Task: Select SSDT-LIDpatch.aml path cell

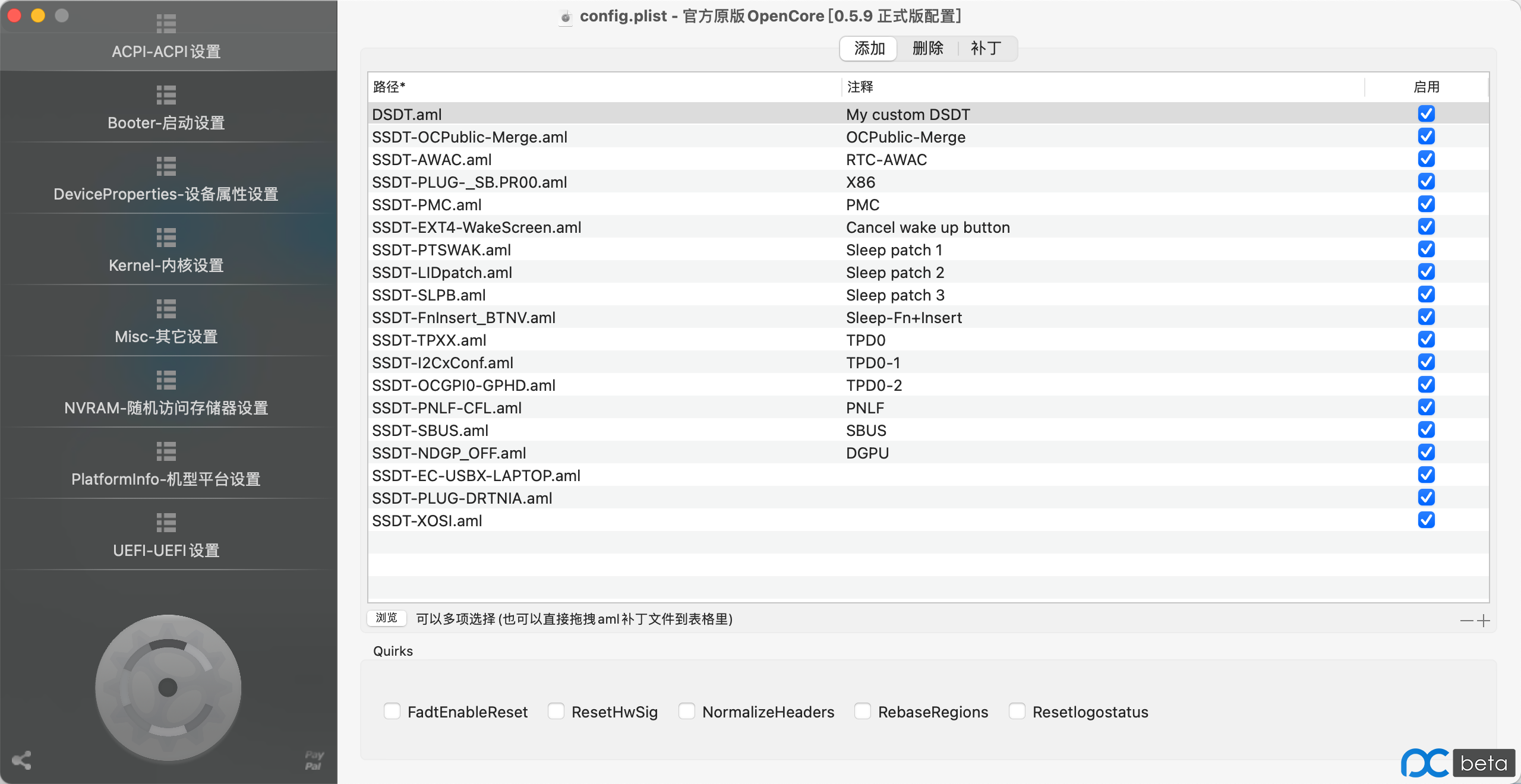Action: coord(442,272)
